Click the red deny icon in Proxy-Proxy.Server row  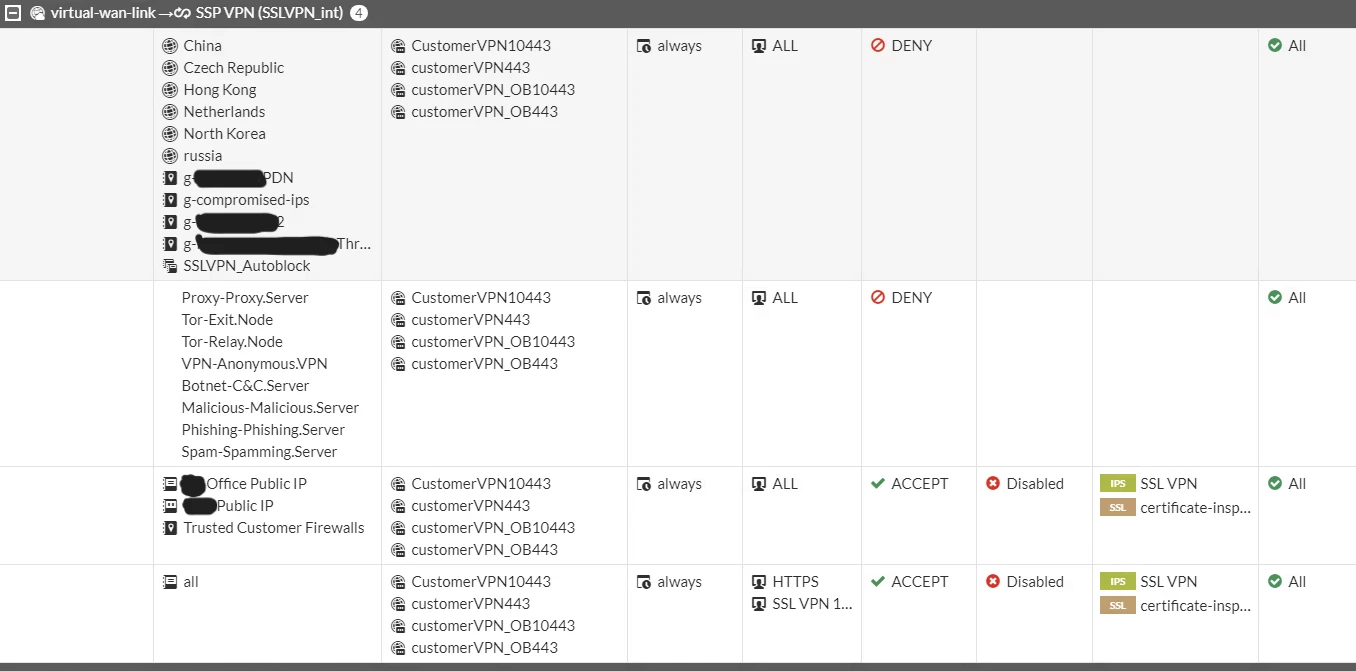click(x=878, y=298)
